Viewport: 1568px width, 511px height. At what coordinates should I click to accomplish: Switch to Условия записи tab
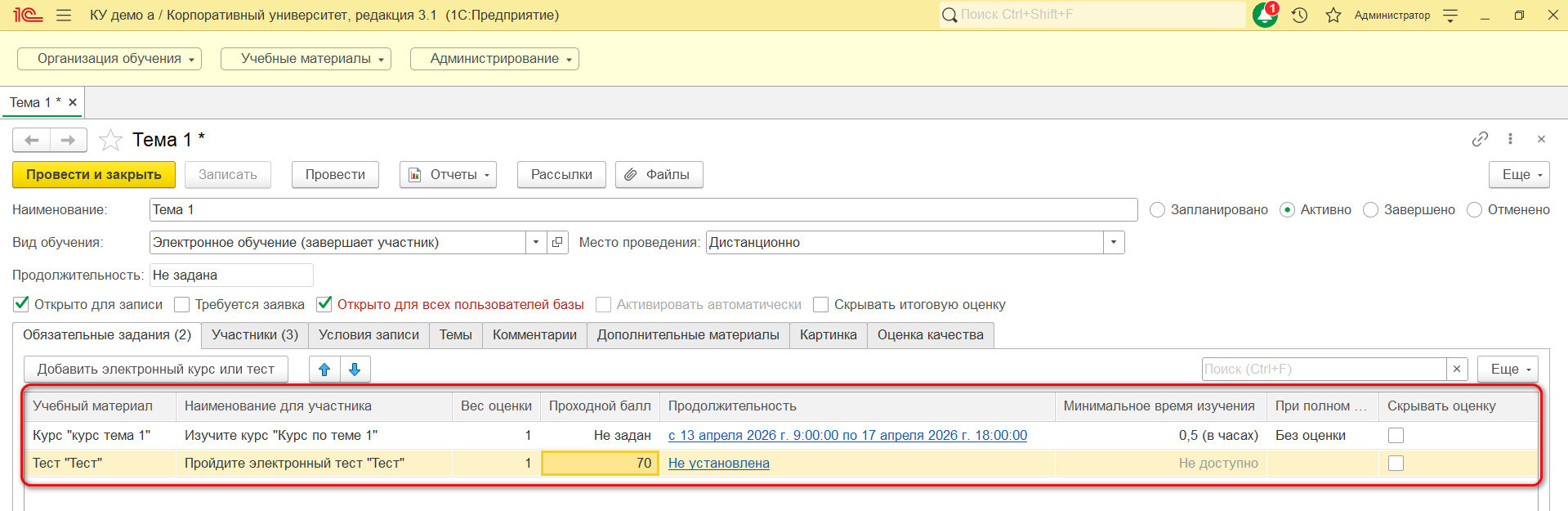(369, 335)
